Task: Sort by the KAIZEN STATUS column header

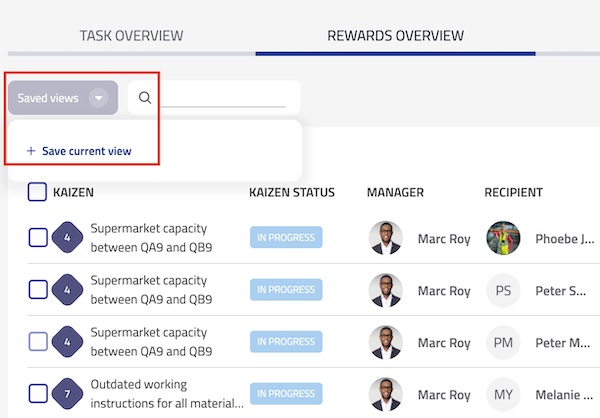Action: 291,192
